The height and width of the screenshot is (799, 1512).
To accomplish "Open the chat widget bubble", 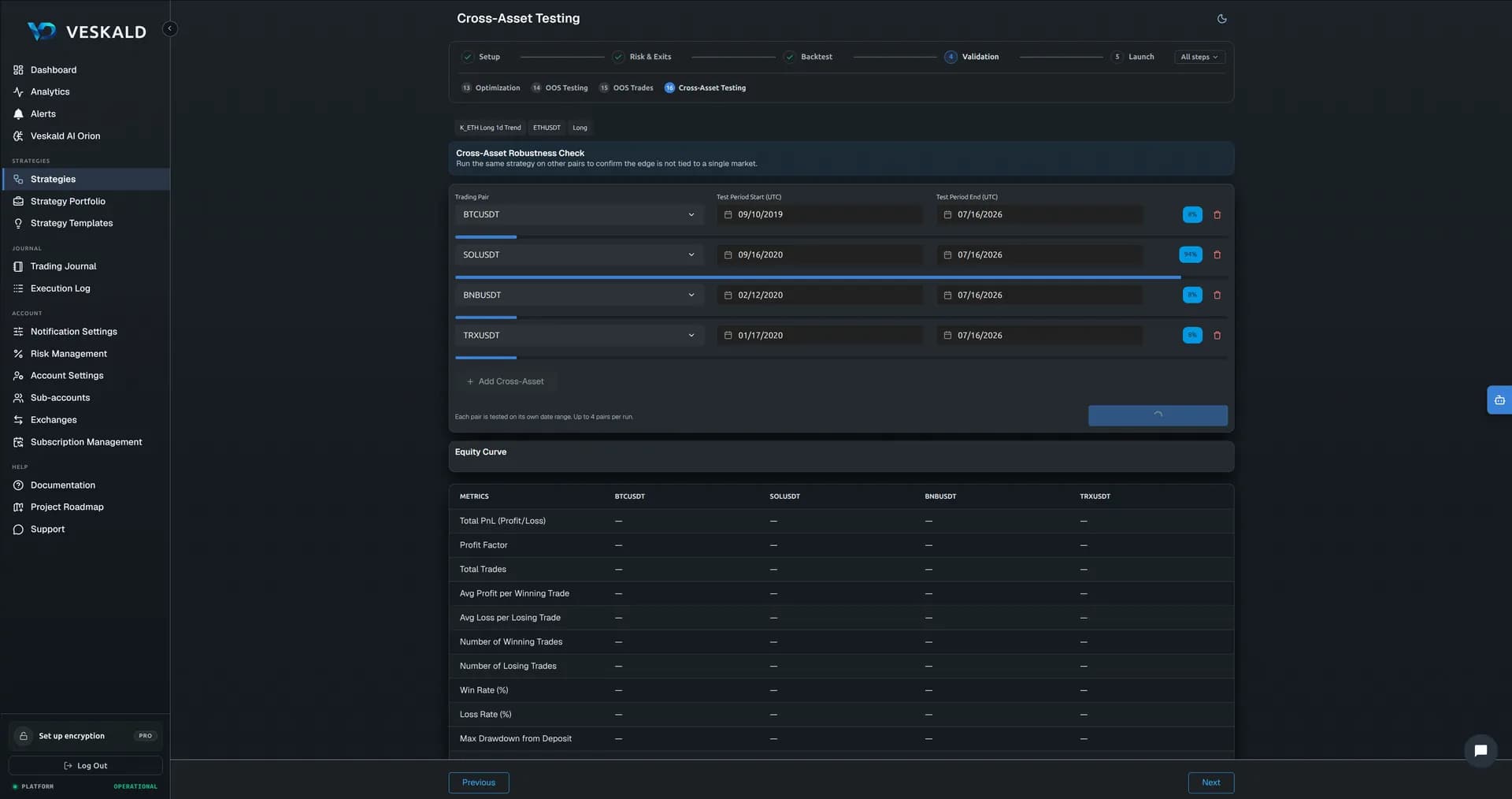I will (1480, 751).
